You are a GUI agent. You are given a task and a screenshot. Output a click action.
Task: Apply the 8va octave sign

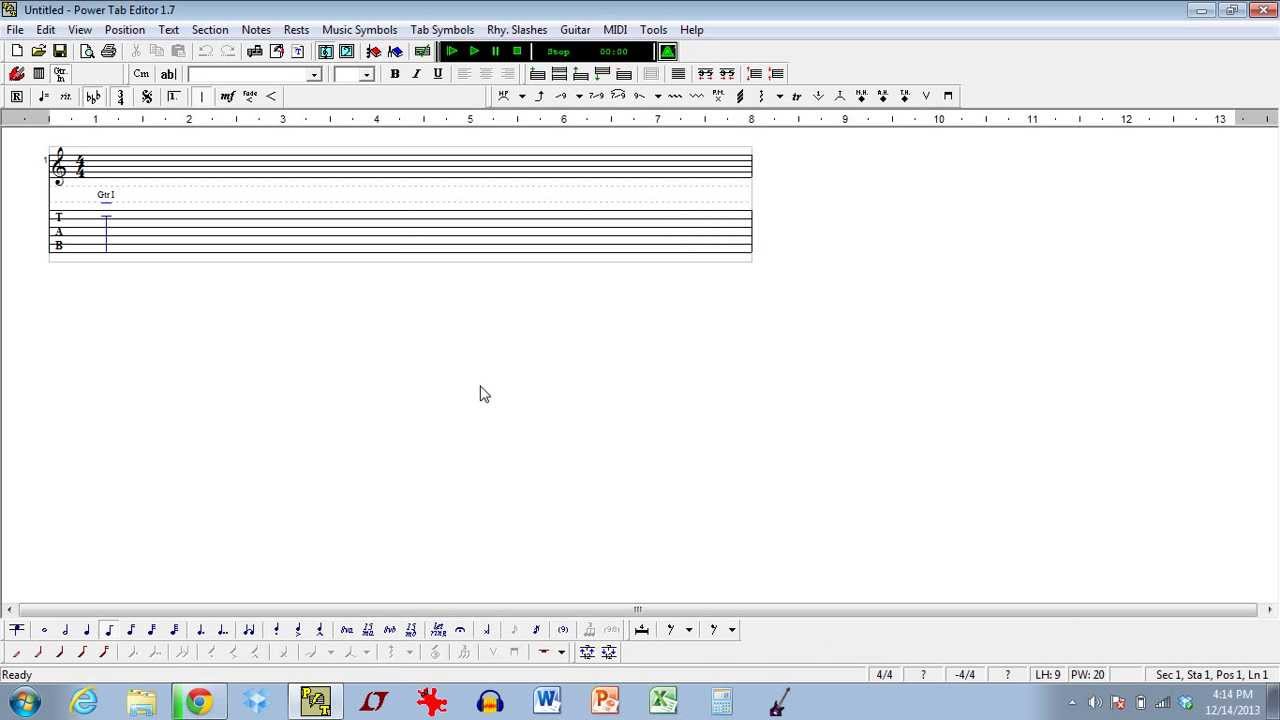pos(347,630)
